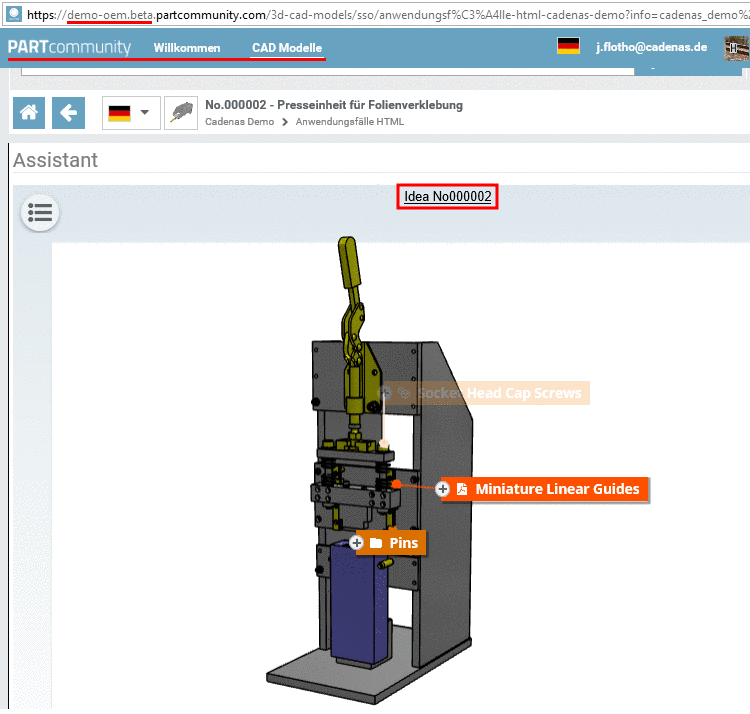Image resolution: width=750 pixels, height=714 pixels.
Task: Open the Assistant list menu icon
Action: [40, 212]
